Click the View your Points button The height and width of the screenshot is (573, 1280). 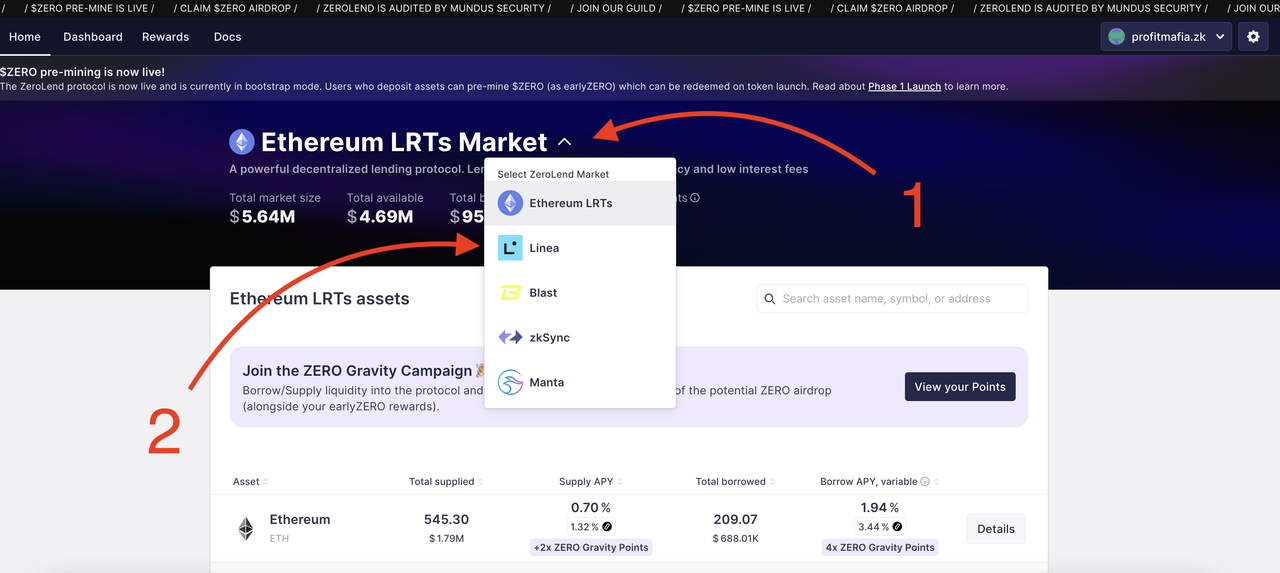tap(960, 387)
